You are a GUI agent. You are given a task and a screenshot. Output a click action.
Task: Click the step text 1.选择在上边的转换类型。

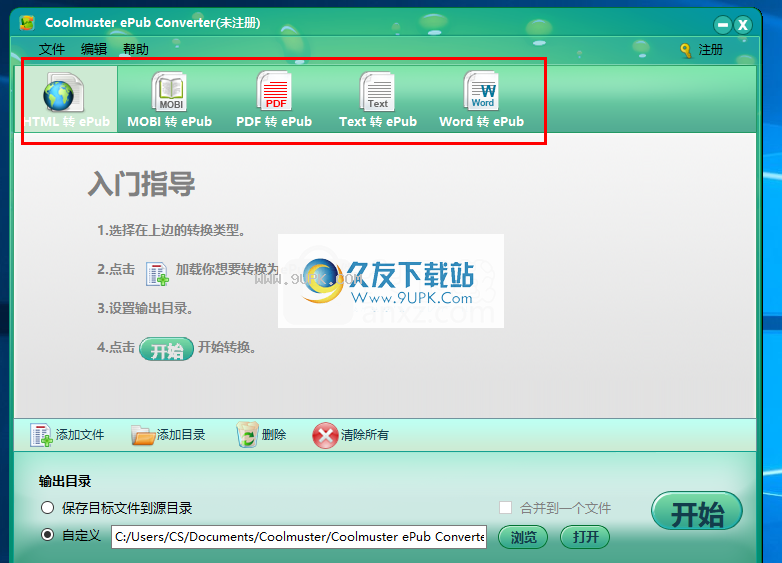click(171, 230)
